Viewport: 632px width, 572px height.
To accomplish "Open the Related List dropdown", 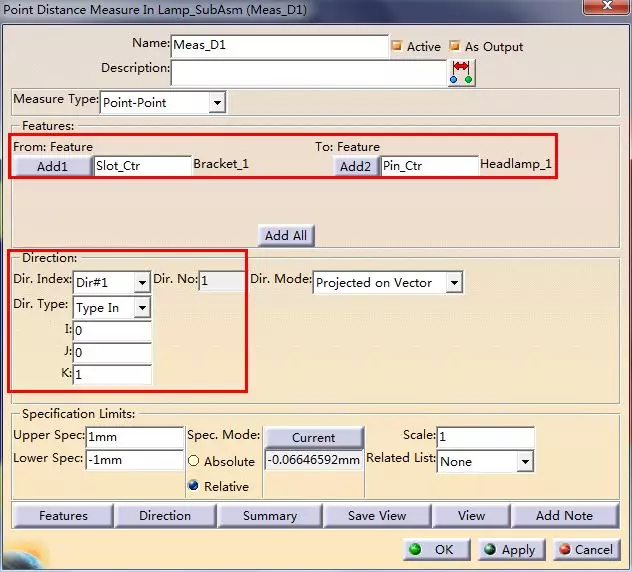I will click(x=525, y=462).
